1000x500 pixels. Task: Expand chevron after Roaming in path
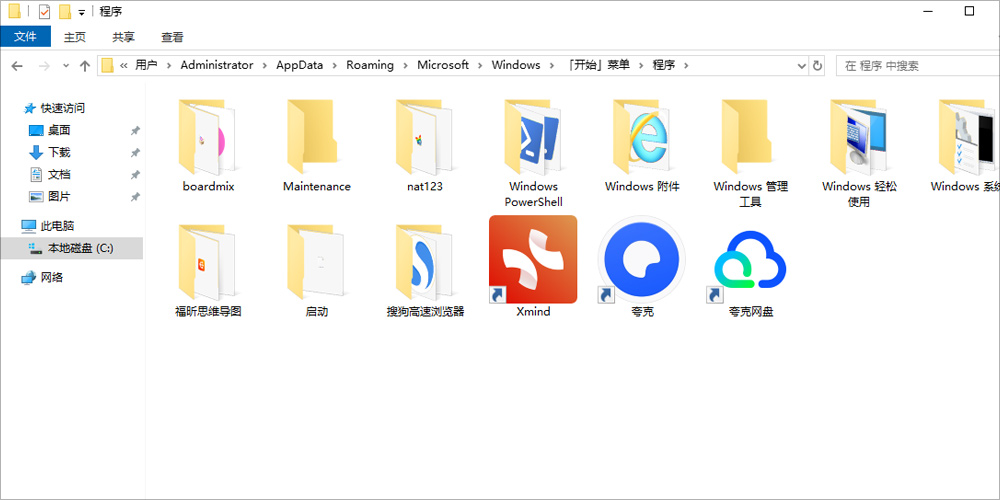[x=406, y=66]
